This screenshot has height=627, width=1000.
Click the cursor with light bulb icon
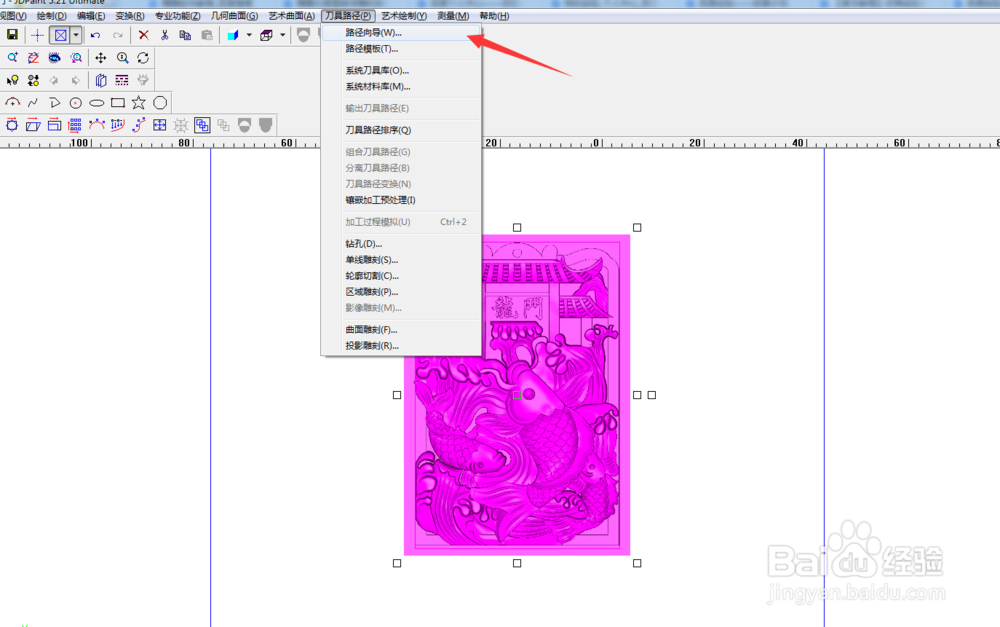pyautogui.click(x=12, y=80)
